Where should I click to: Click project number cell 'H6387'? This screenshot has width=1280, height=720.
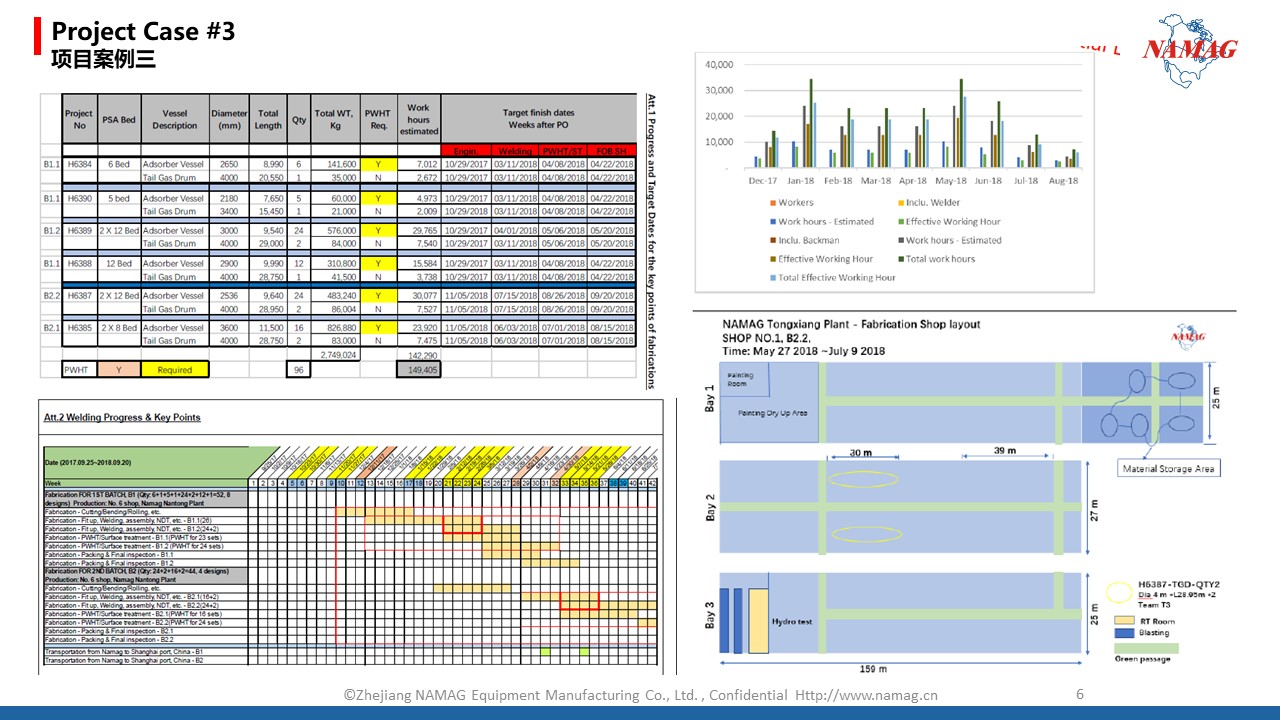coord(79,296)
